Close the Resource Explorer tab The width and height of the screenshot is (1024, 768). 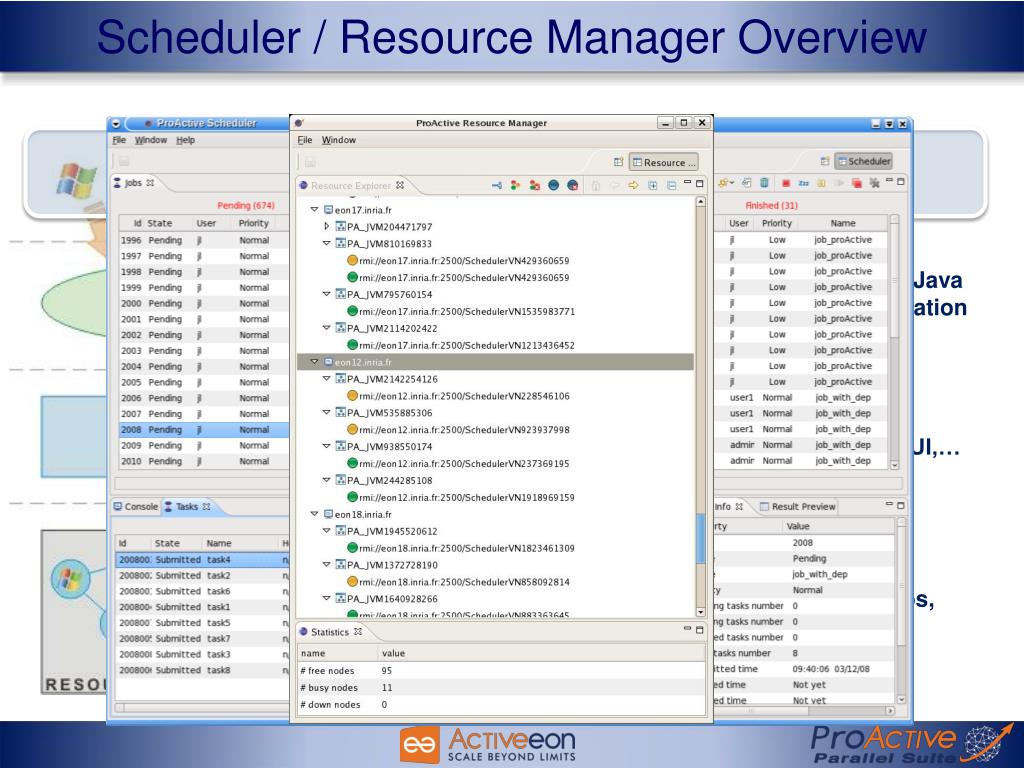pyautogui.click(x=400, y=185)
